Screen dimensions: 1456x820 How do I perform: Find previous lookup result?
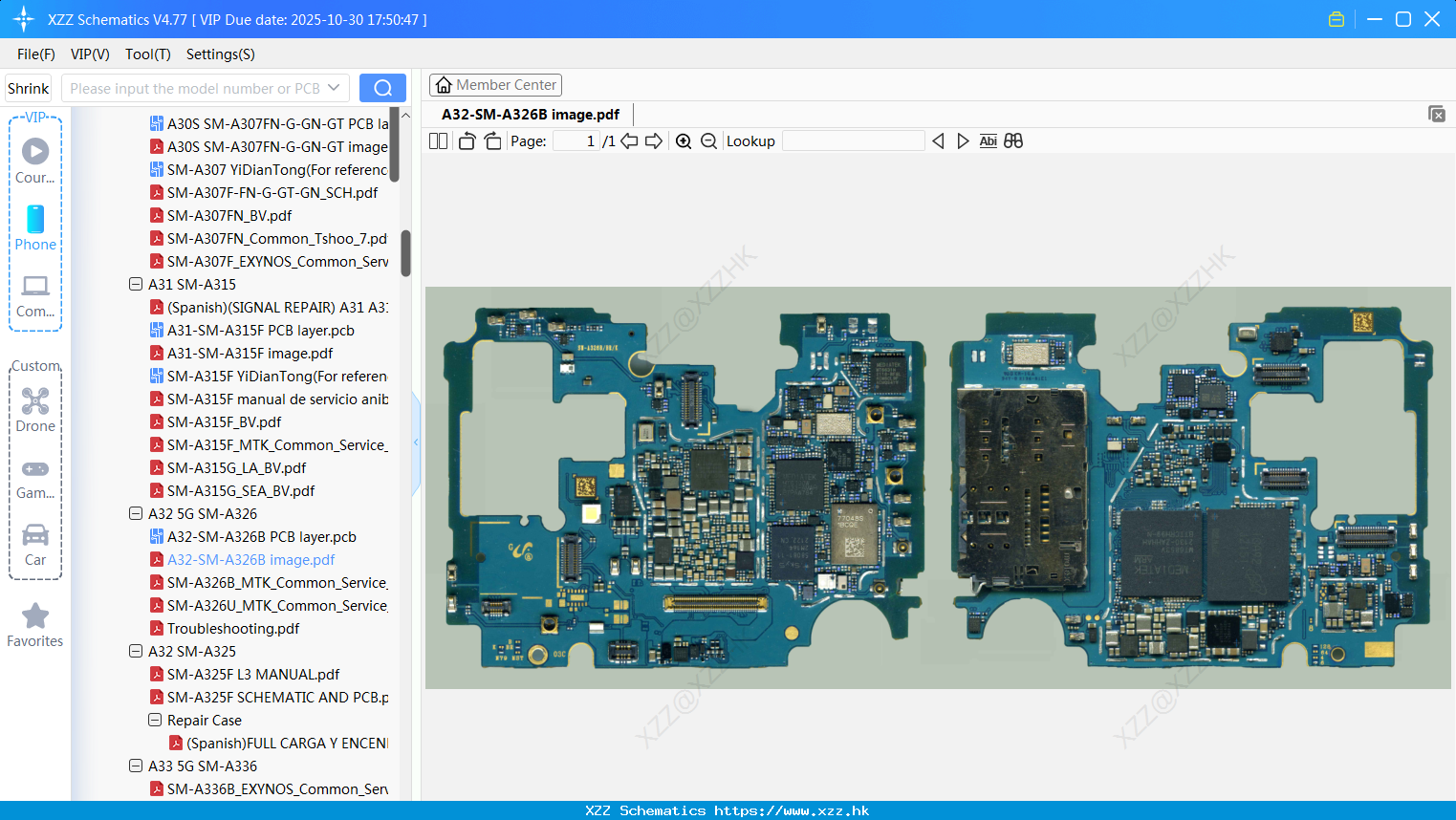coord(938,140)
